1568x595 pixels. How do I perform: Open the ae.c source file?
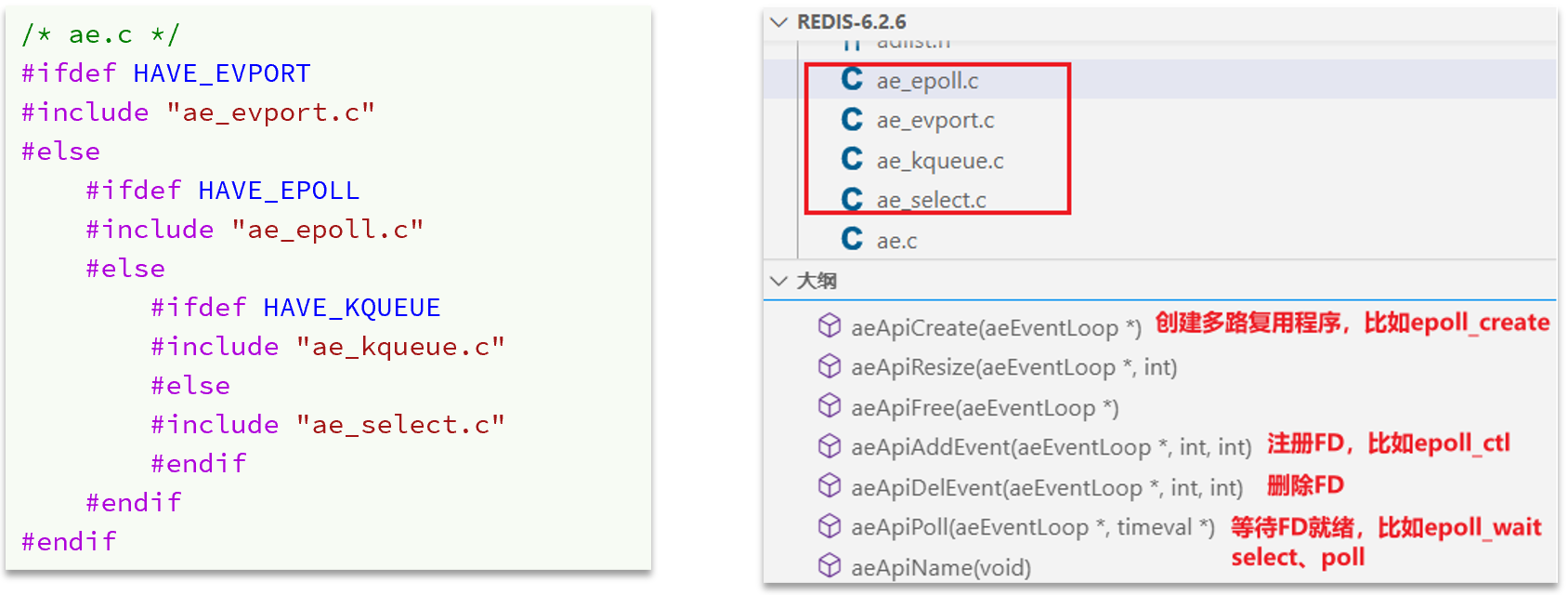pyautogui.click(x=897, y=241)
